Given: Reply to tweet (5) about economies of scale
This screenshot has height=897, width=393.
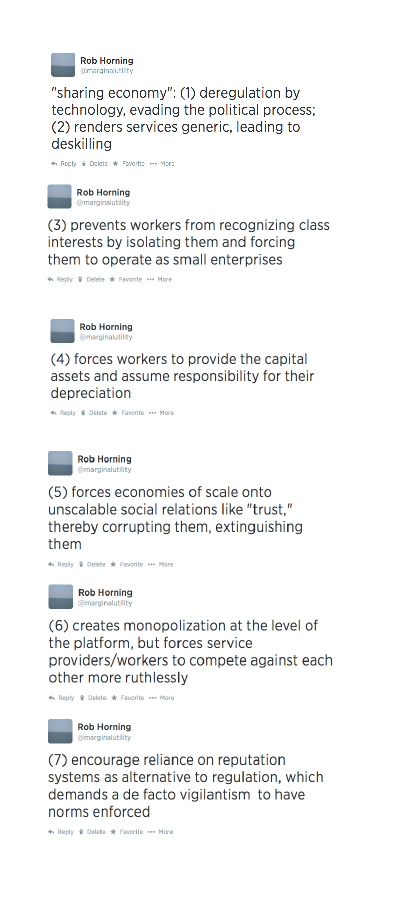Looking at the screenshot, I should click(61, 565).
